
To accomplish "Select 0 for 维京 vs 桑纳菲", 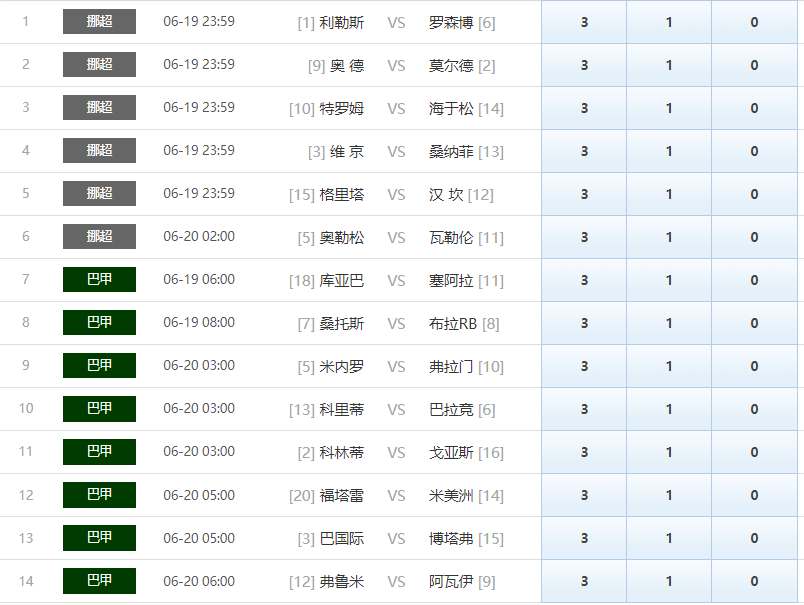I will (754, 151).
